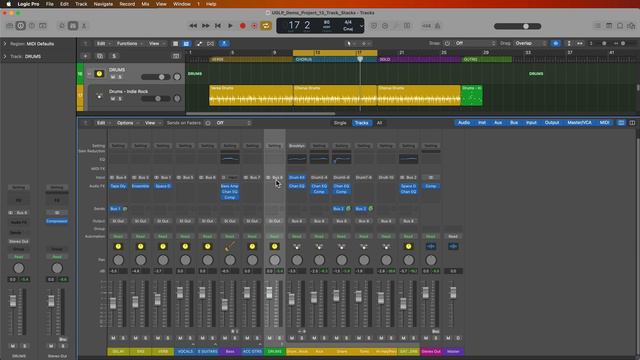The image size is (640, 360).
Task: Start playback with the Play button
Action: pos(230,26)
